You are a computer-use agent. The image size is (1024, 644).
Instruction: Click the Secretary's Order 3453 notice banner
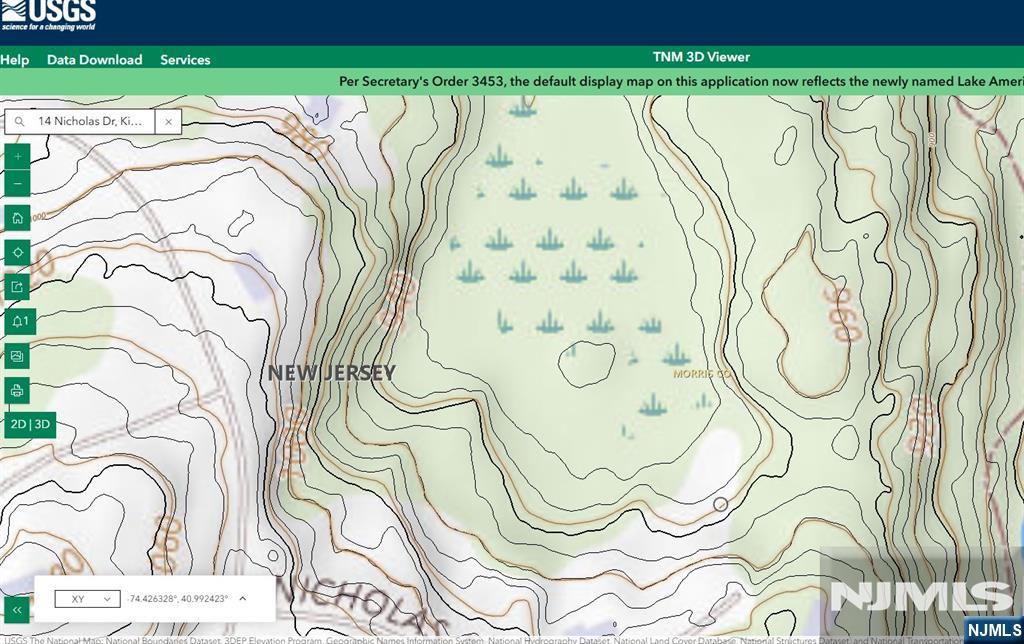tap(512, 82)
